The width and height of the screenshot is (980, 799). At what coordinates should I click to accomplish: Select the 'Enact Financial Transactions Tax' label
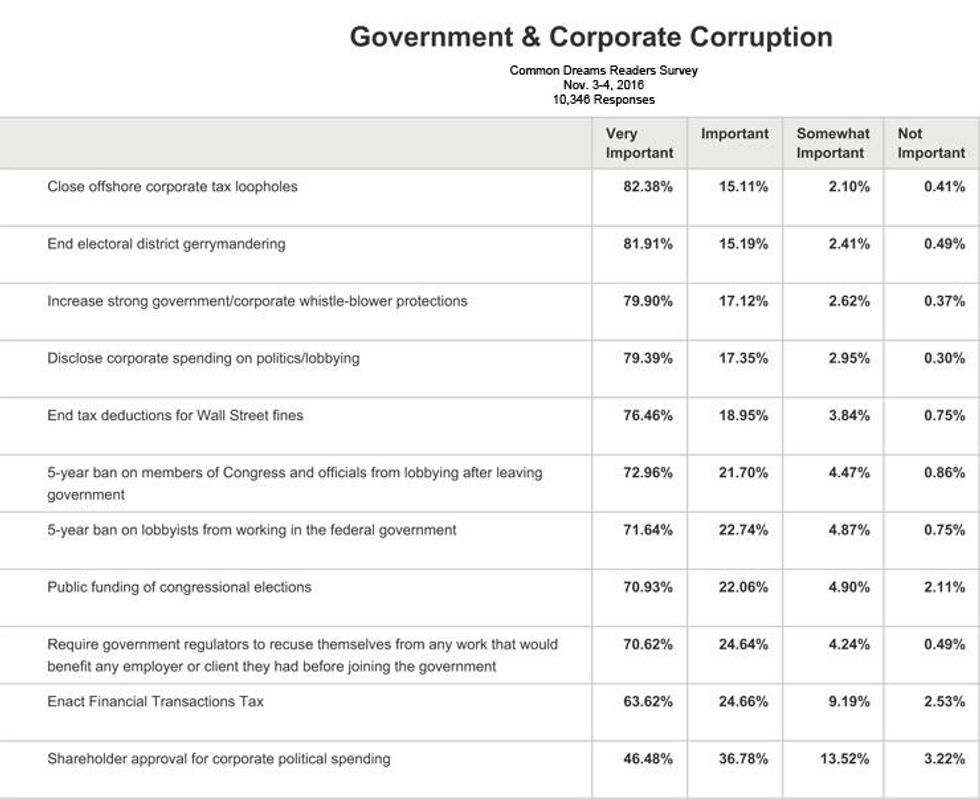155,701
